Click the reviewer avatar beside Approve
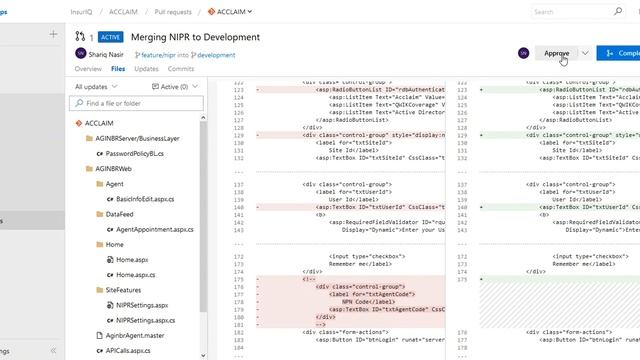The image size is (640, 360). tap(524, 53)
